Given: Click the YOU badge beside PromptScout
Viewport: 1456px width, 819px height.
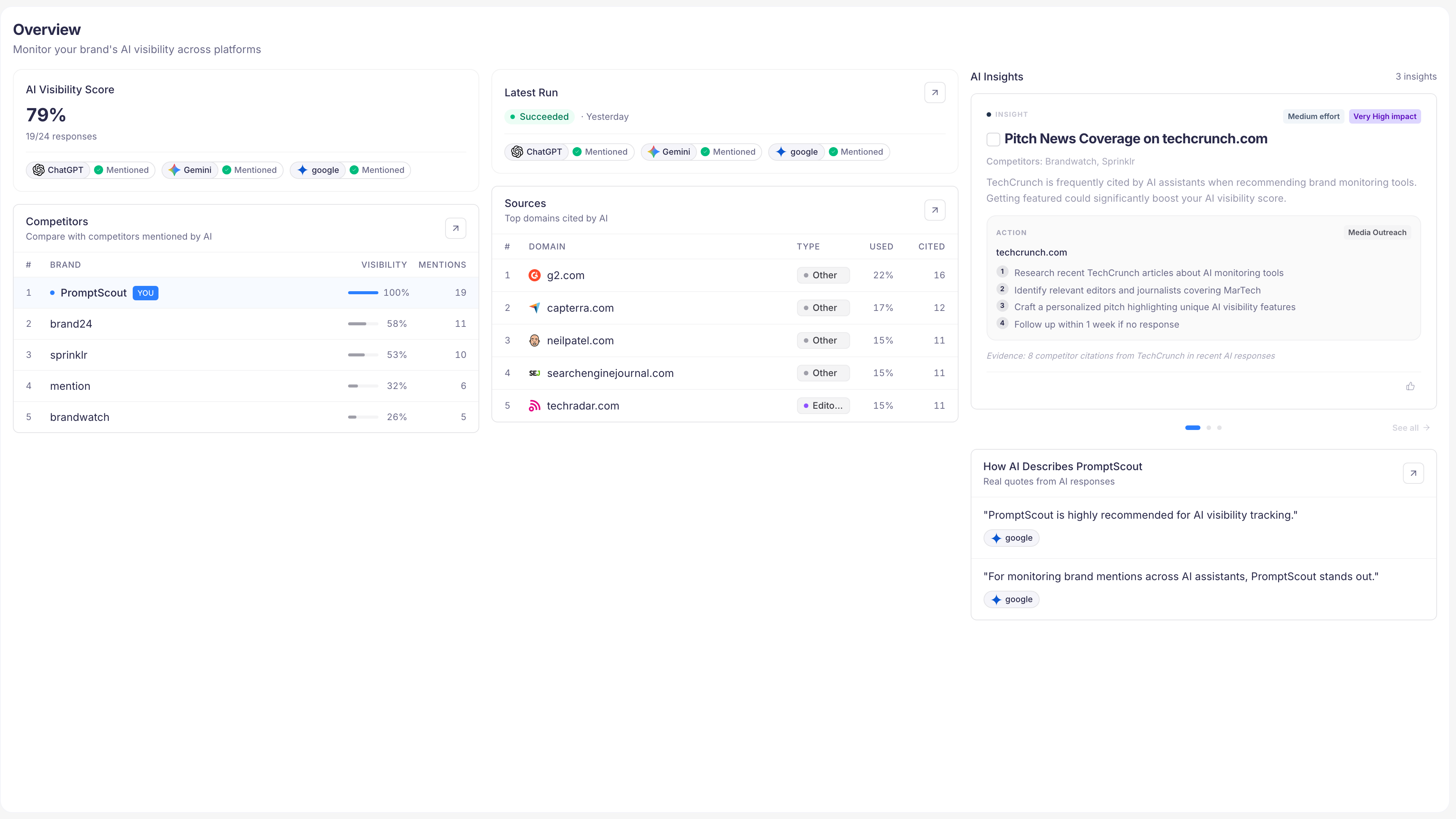Looking at the screenshot, I should (x=145, y=293).
